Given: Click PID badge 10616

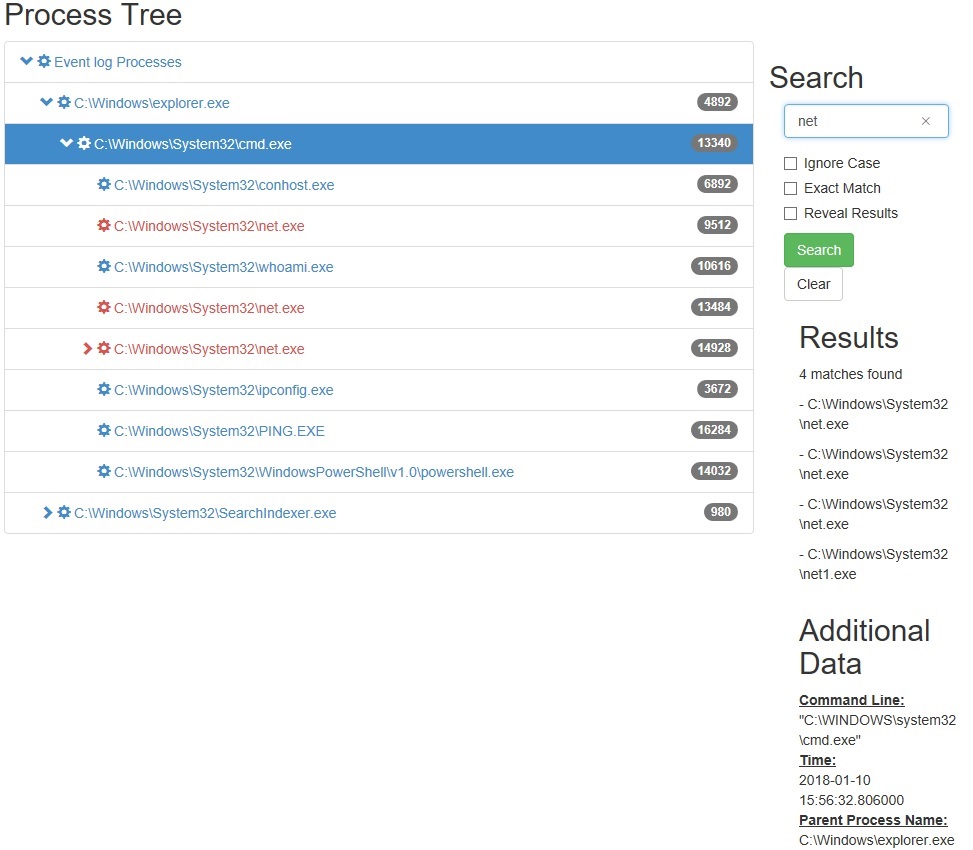Looking at the screenshot, I should (x=714, y=266).
